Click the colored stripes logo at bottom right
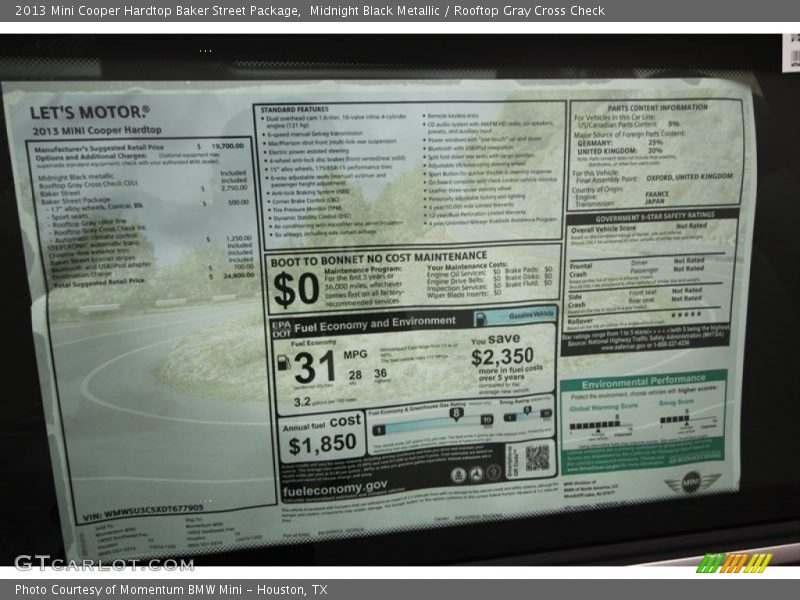 (x=734, y=563)
